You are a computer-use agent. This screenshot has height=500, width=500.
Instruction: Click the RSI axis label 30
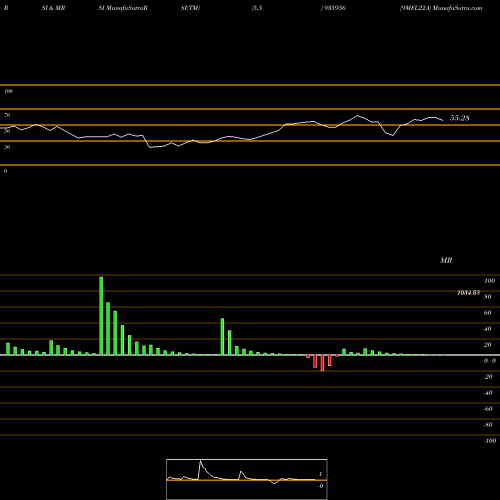coord(7,147)
